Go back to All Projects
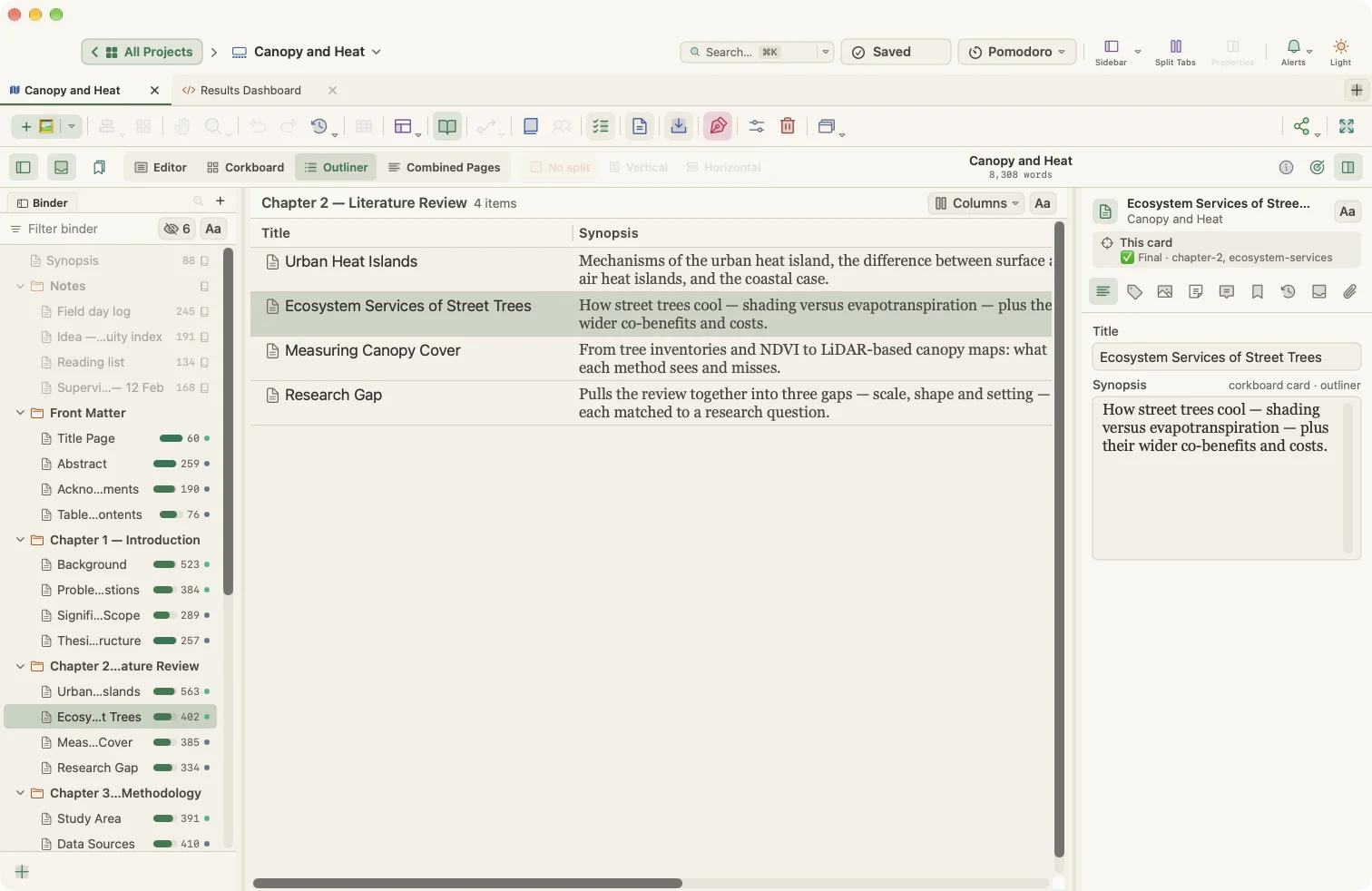This screenshot has height=891, width=1372. [142, 52]
